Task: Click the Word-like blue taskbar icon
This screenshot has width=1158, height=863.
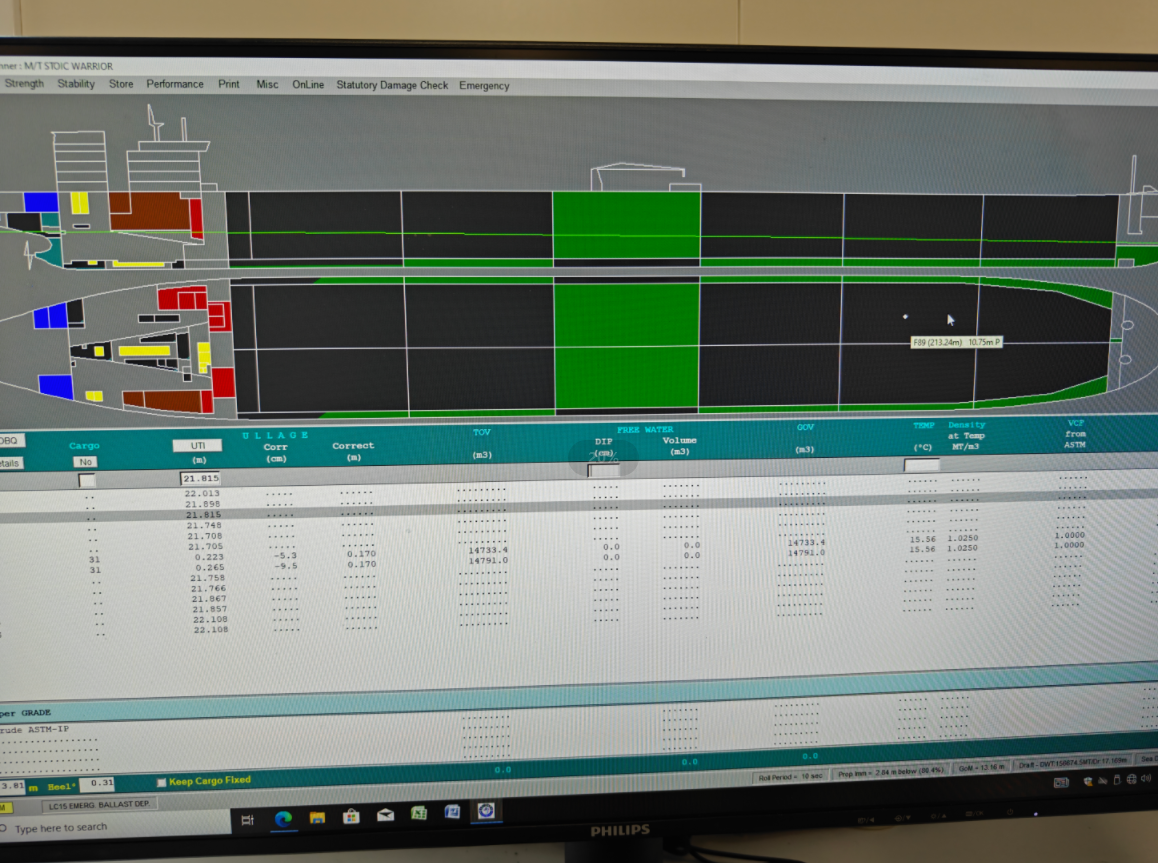Action: pos(452,812)
